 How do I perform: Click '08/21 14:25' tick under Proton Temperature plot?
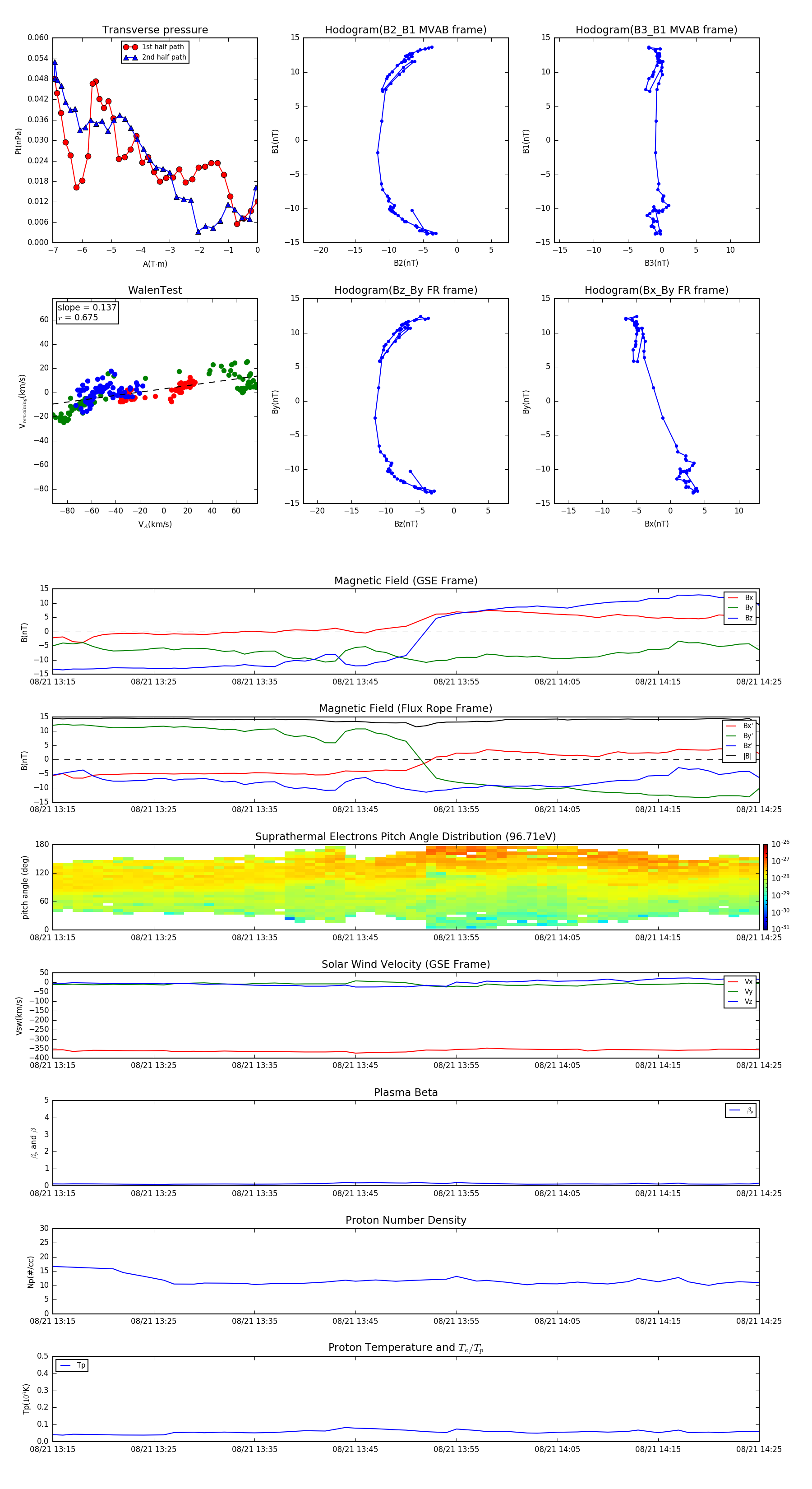point(758,1449)
